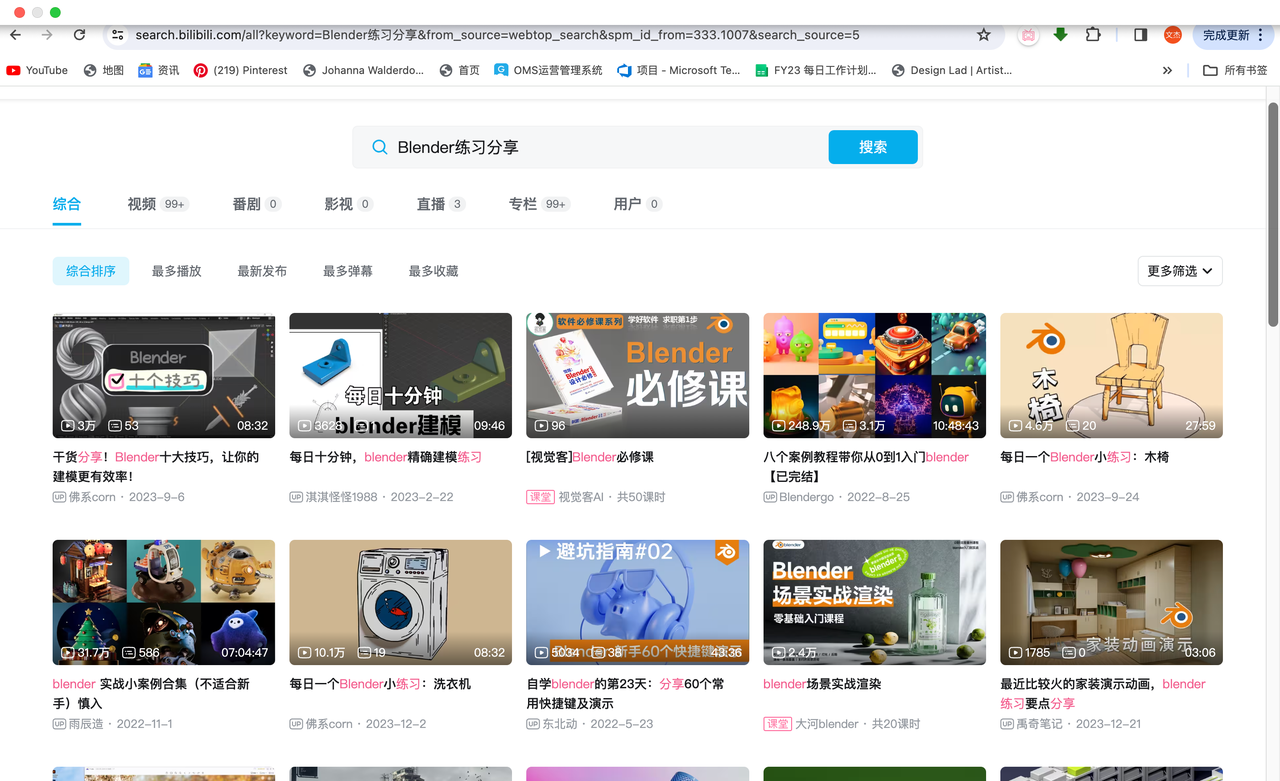The image size is (1280, 781).
Task: Open 项目 - Microsoft Te... bookmark
Action: [679, 70]
